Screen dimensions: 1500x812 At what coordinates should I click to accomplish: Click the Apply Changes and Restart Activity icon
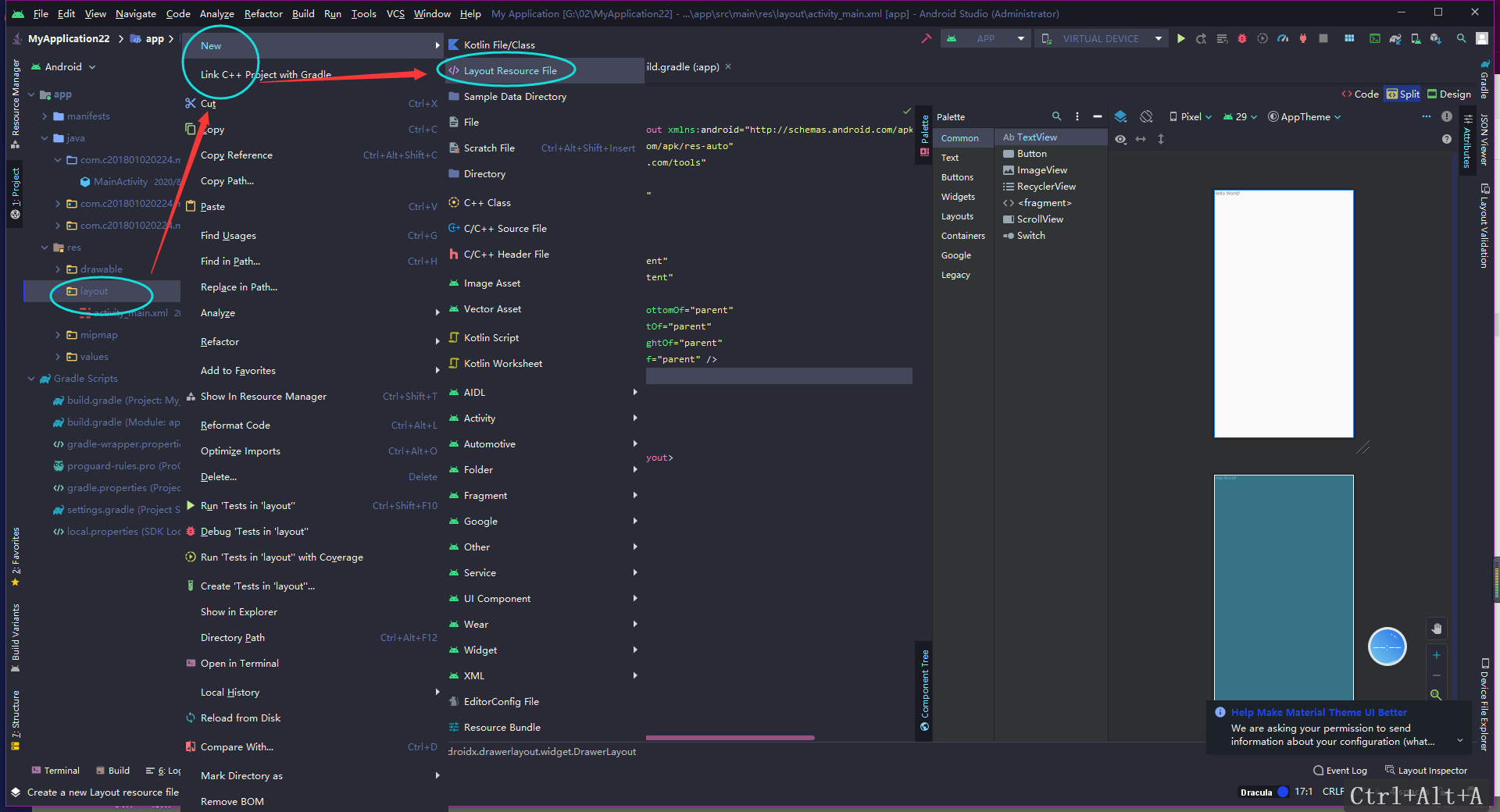(1202, 38)
